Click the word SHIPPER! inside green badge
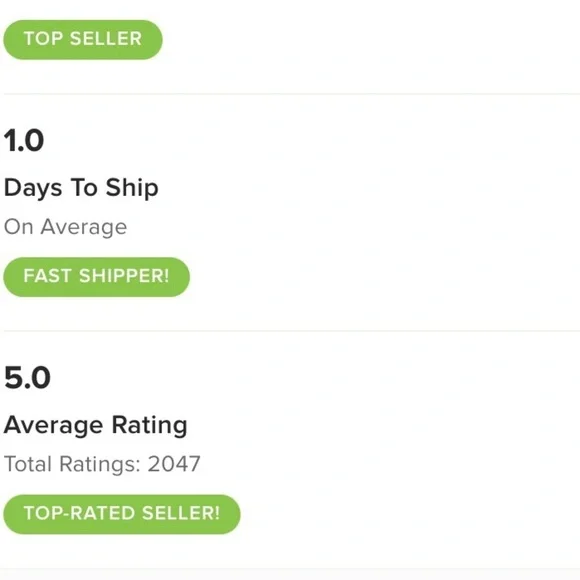The image size is (580, 580). (124, 276)
